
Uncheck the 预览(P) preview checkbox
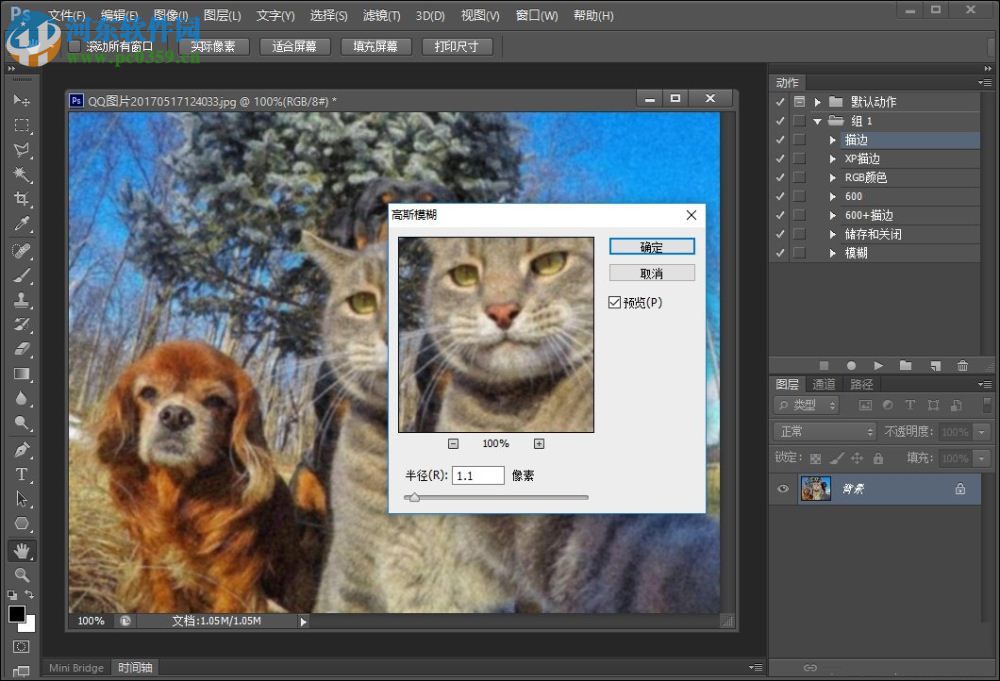pyautogui.click(x=615, y=302)
